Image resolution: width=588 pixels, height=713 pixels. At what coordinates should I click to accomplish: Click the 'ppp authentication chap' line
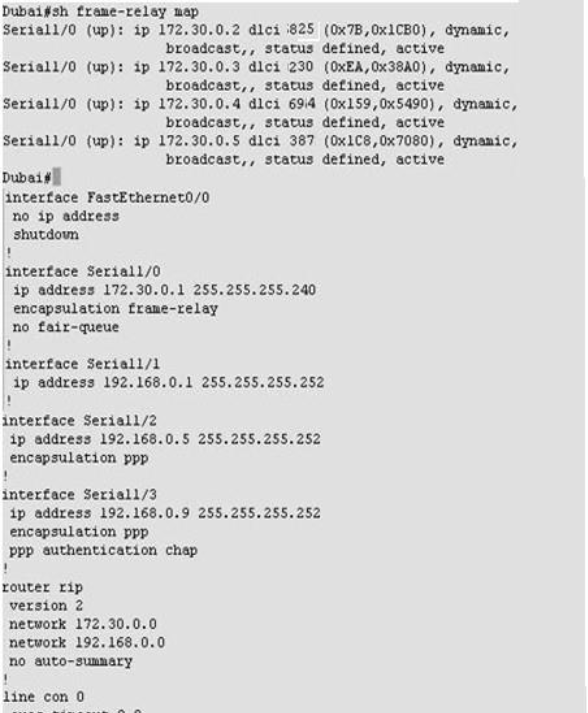[103, 551]
